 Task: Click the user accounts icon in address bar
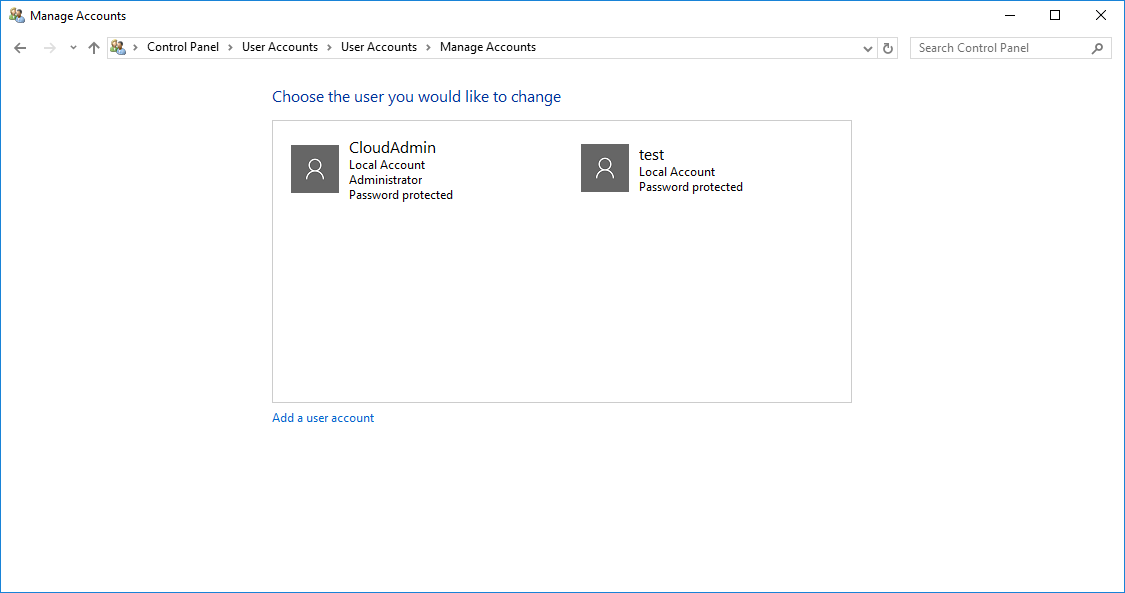pos(118,47)
